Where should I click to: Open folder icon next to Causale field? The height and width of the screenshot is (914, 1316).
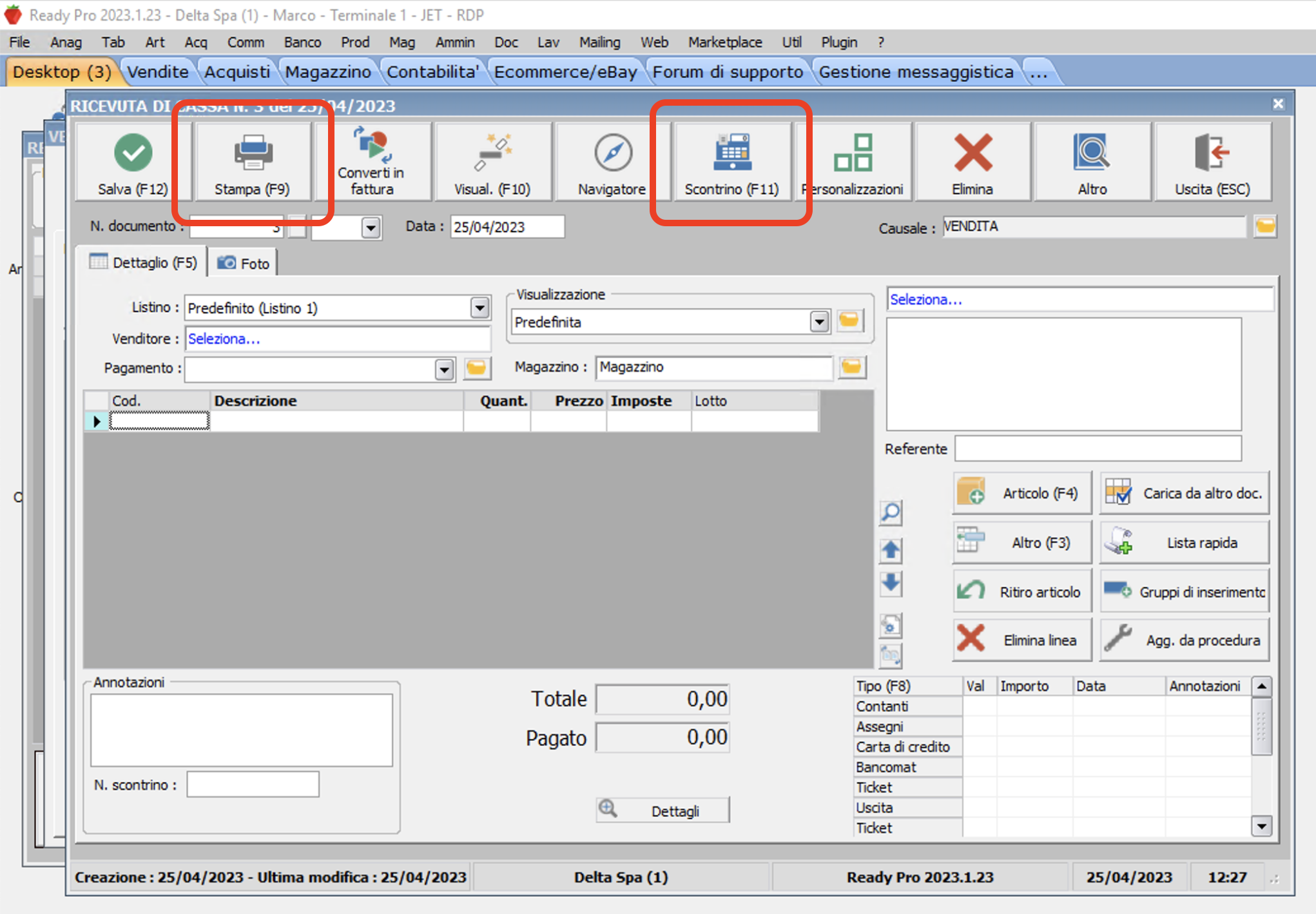tap(1265, 227)
